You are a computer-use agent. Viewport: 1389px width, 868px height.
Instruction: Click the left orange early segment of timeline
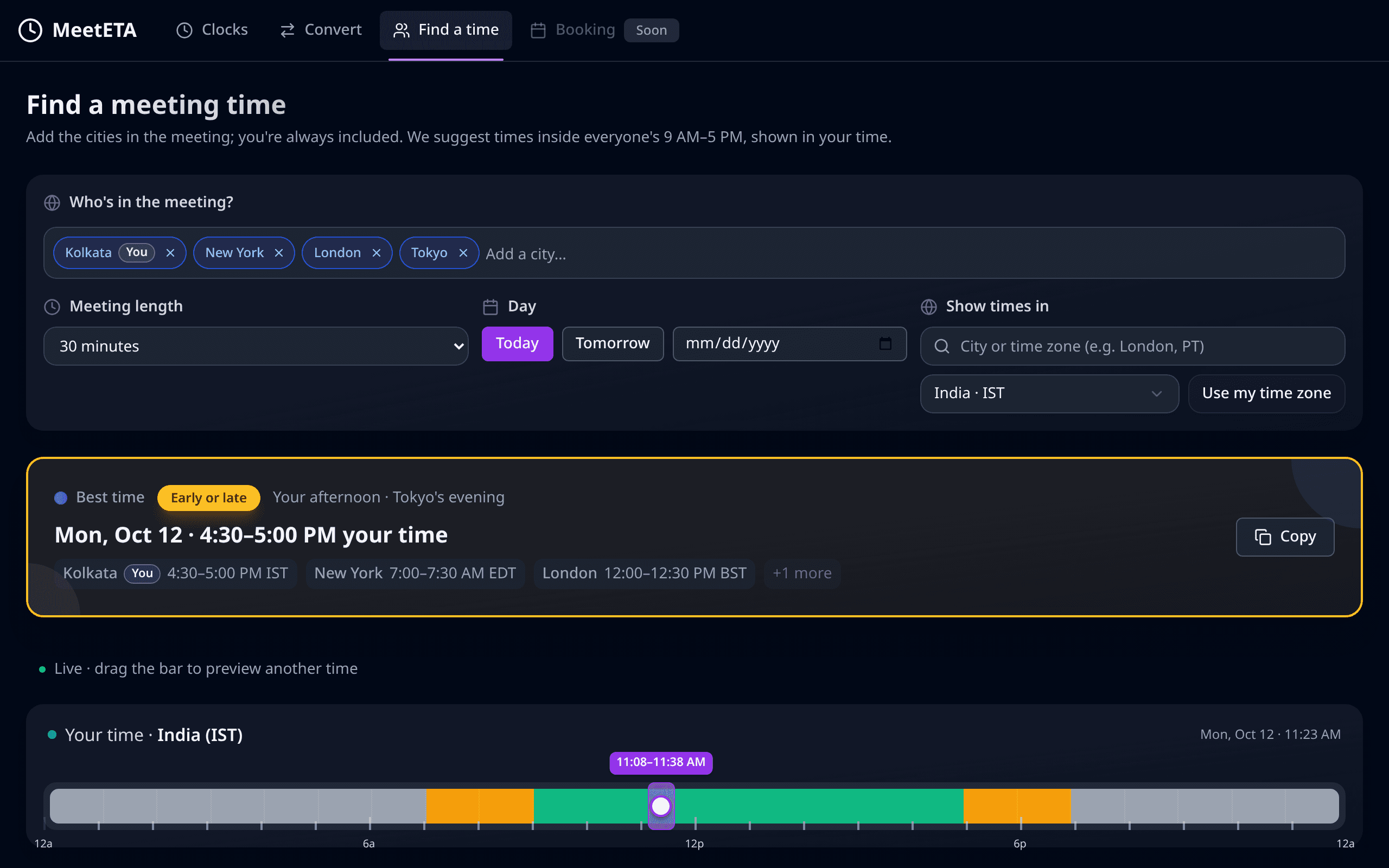point(480,806)
